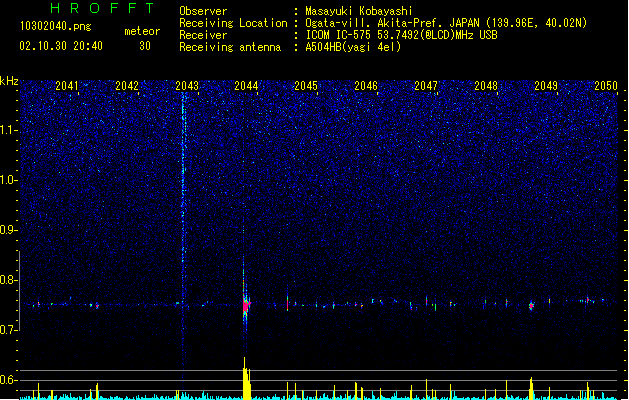The image size is (629, 400).
Task: Click the name Masayuki Kobayashi
Action: (x=359, y=11)
